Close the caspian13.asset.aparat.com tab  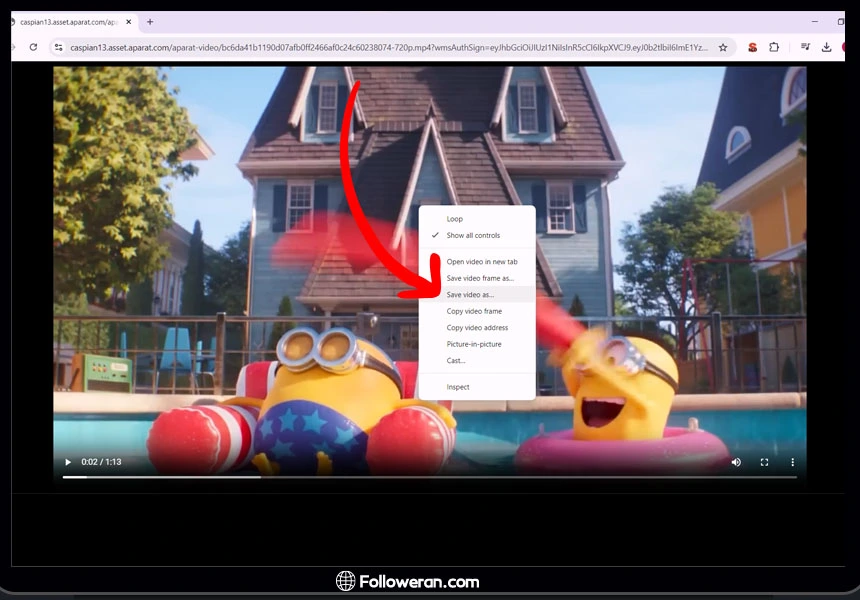131,21
